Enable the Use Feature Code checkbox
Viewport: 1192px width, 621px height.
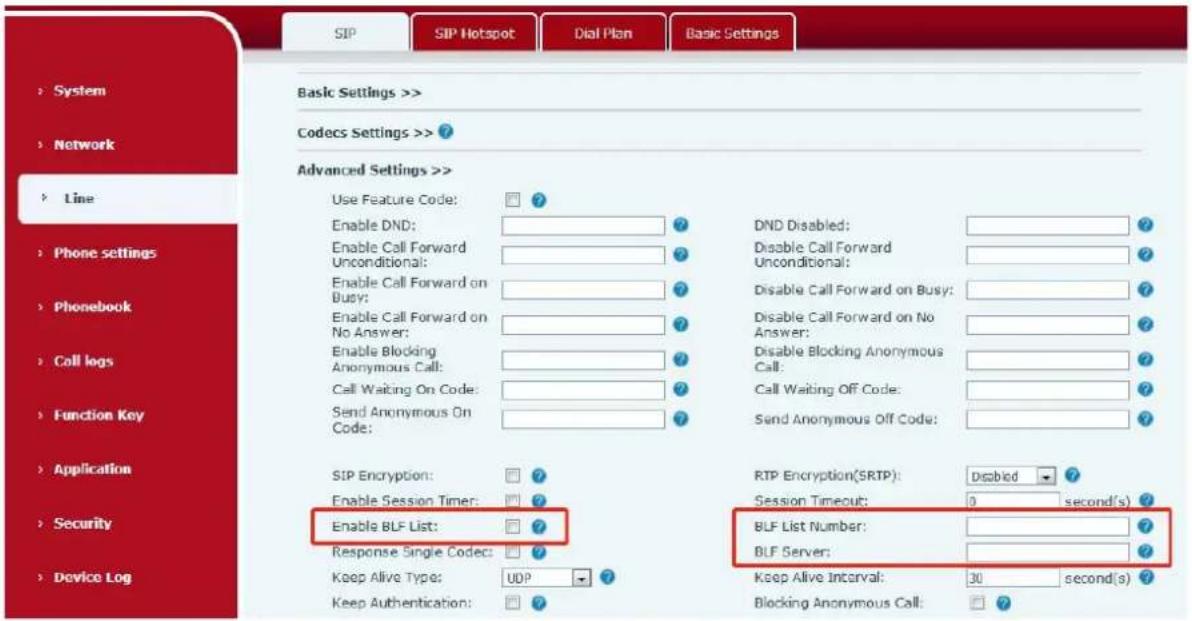(513, 200)
